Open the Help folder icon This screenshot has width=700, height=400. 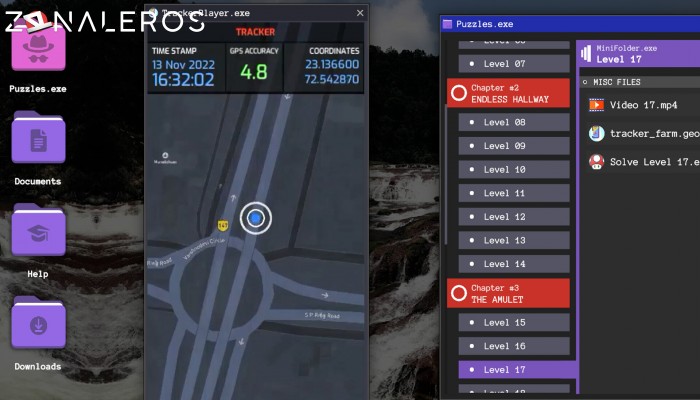(x=38, y=230)
